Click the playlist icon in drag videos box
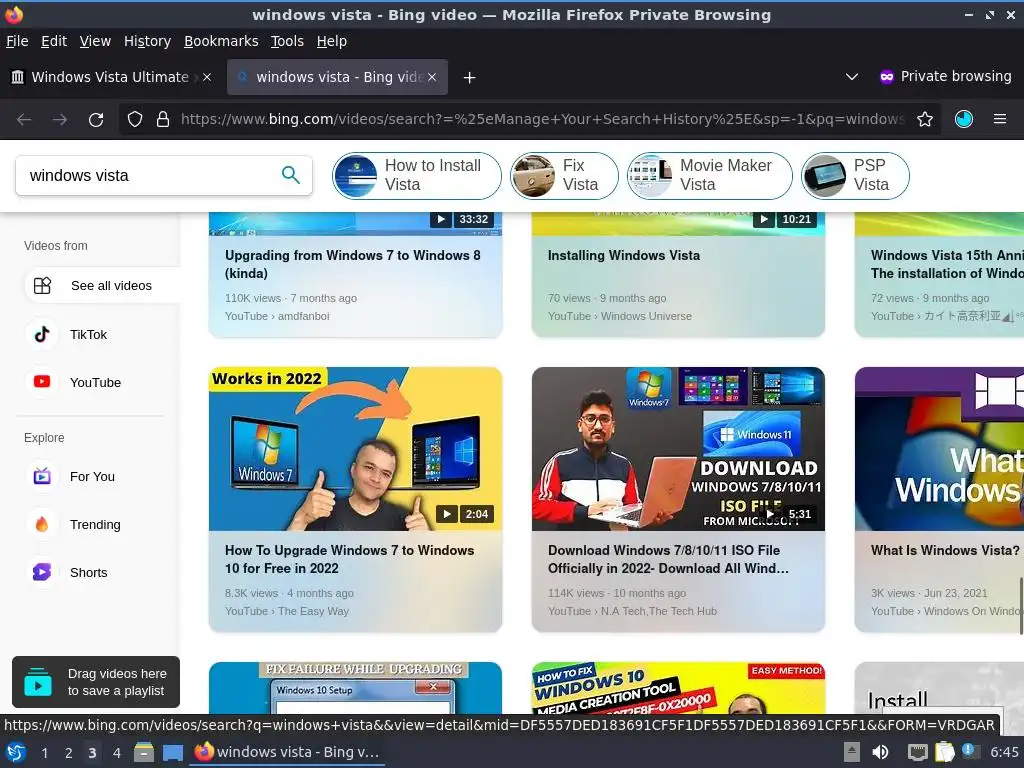 tap(38, 682)
